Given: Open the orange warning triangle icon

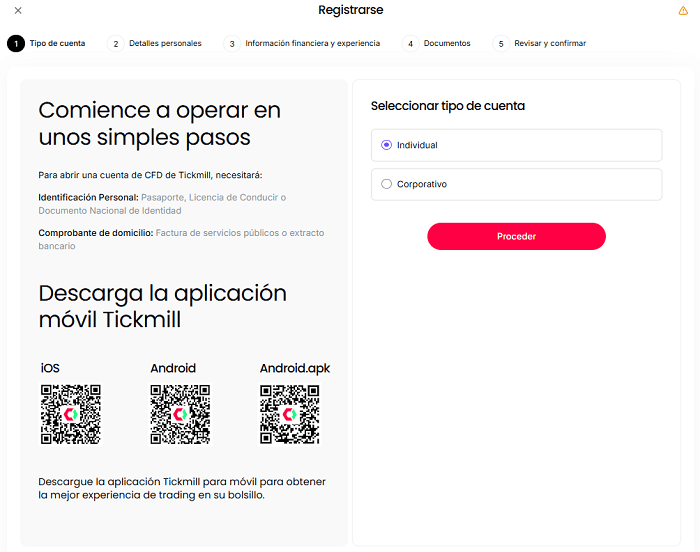Looking at the screenshot, I should (683, 10).
